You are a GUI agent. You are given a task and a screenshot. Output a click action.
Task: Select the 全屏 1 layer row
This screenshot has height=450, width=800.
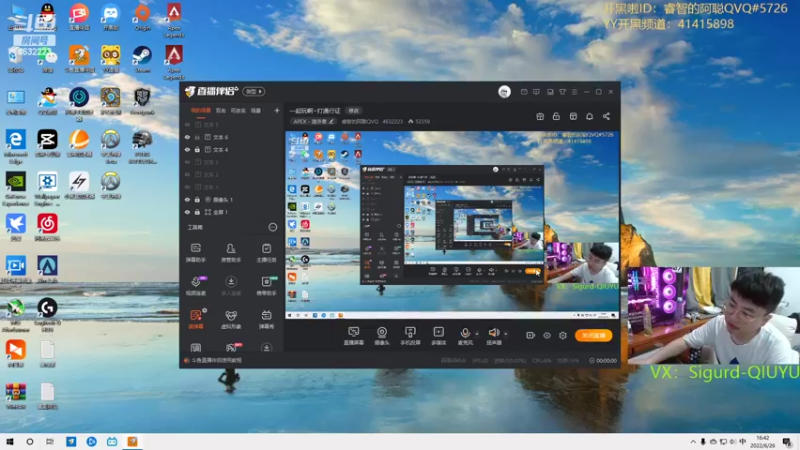[x=232, y=212]
